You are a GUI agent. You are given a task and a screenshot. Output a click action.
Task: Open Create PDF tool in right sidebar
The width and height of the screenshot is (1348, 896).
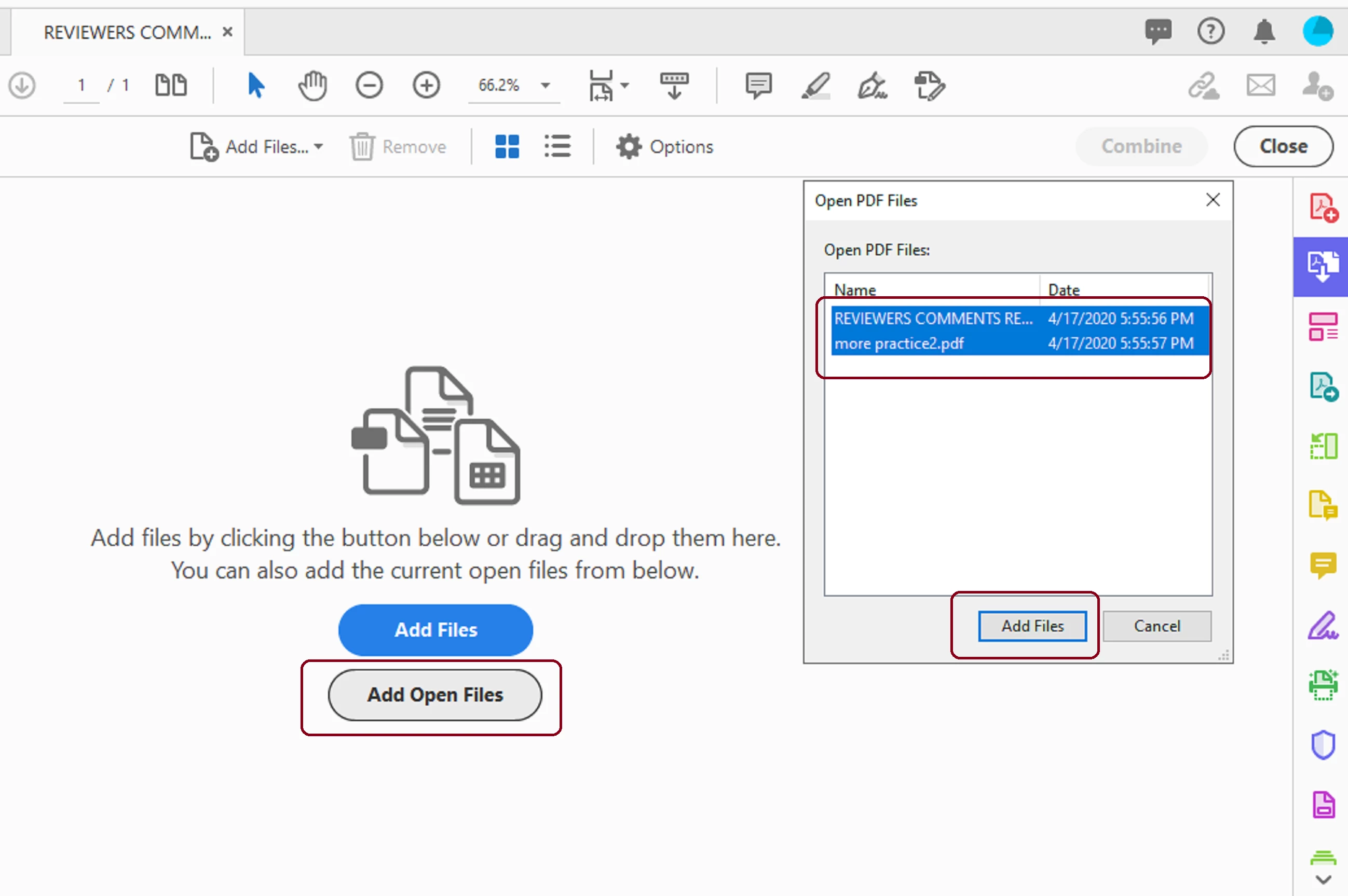(x=1323, y=208)
